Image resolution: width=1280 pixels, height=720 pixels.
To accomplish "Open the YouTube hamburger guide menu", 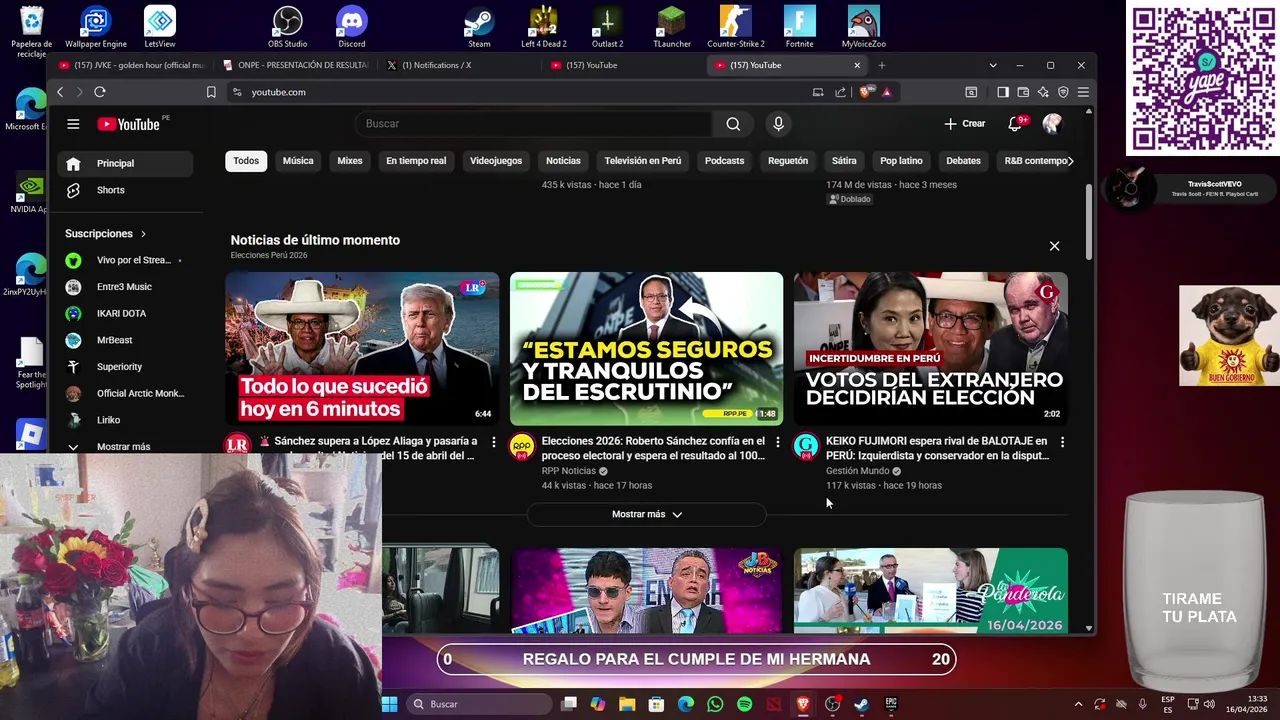I will (x=73, y=124).
